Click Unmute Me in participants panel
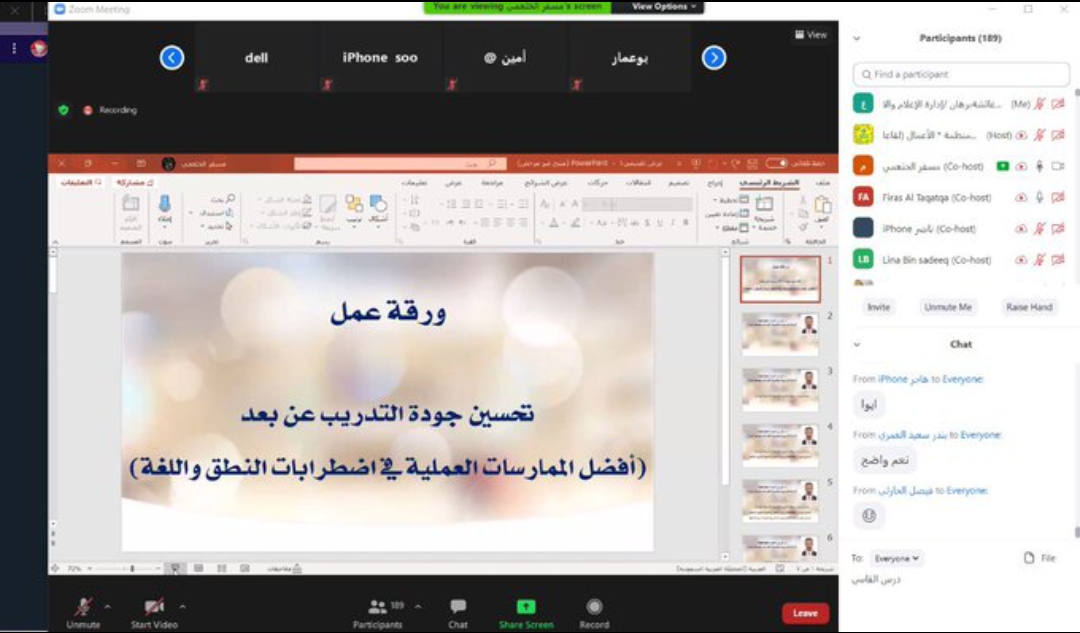The width and height of the screenshot is (1080, 633). click(948, 307)
